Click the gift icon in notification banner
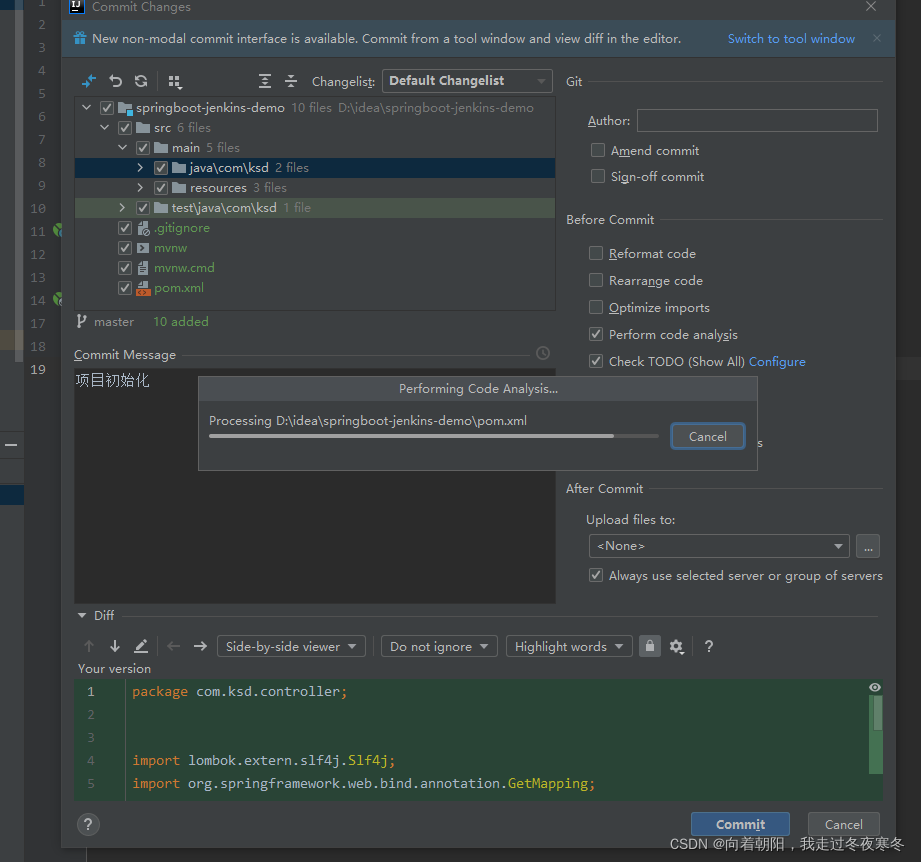The image size is (921, 862). [80, 38]
